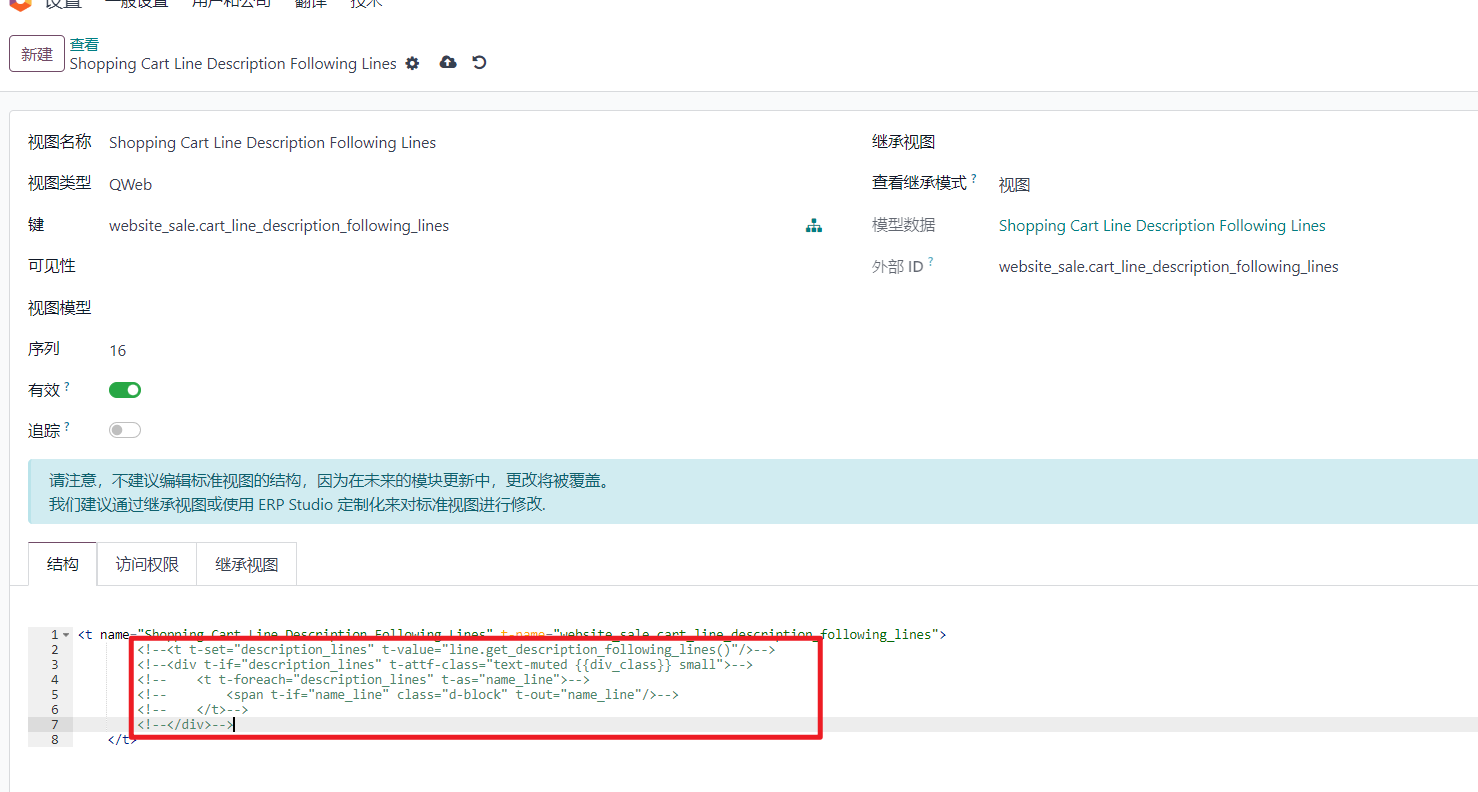Click the 继承视图 field on the right
Image resolution: width=1478 pixels, height=792 pixels.
[1238, 143]
